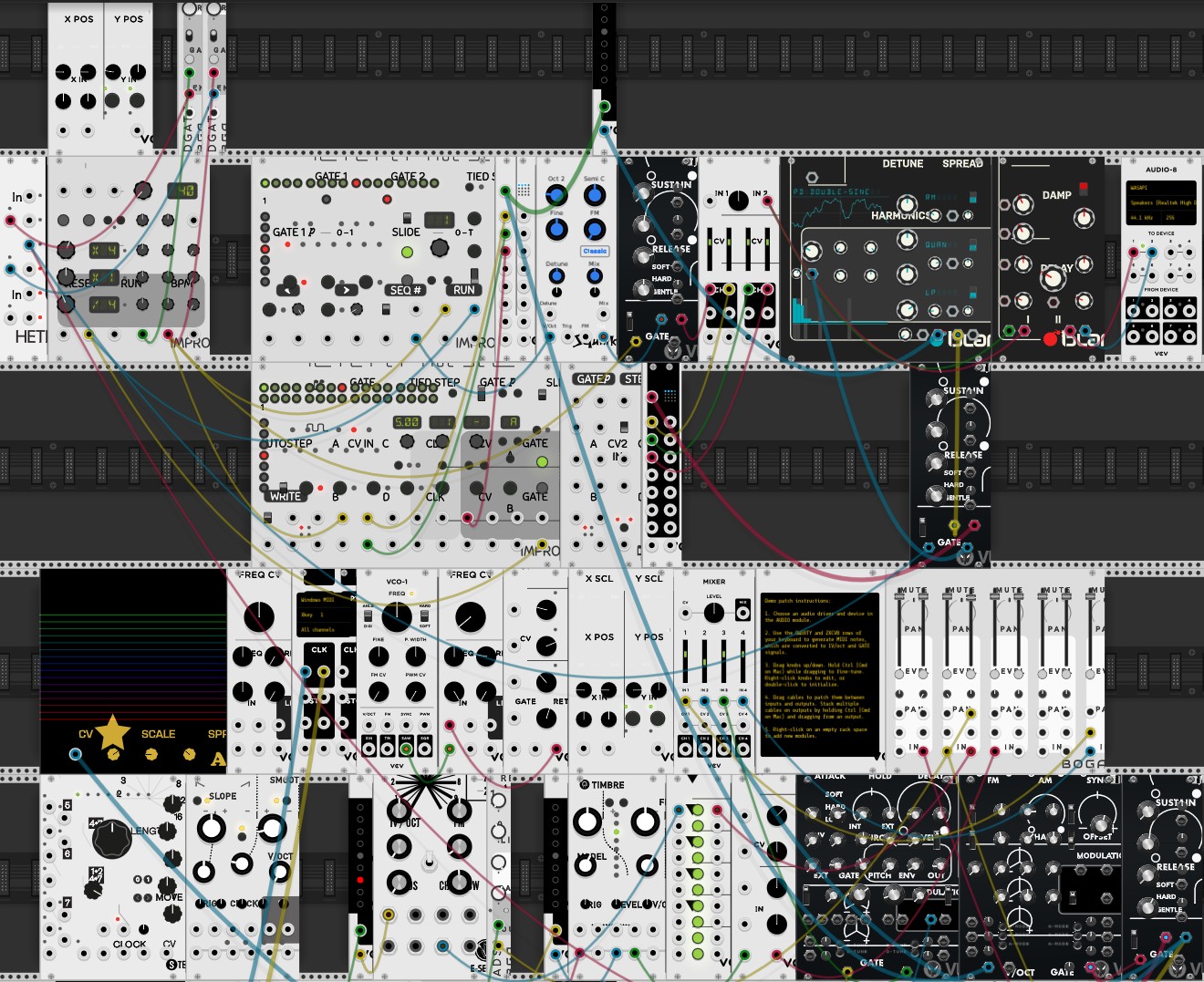Click the large LENGTH knob on the clock divider
The width and height of the screenshot is (1204, 982).
click(111, 839)
